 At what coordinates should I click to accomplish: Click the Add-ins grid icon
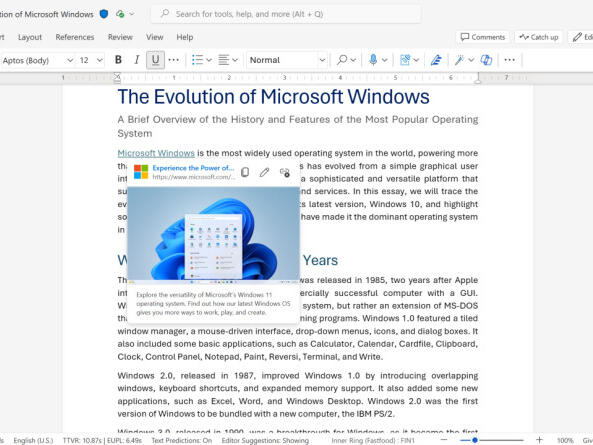coord(405,60)
